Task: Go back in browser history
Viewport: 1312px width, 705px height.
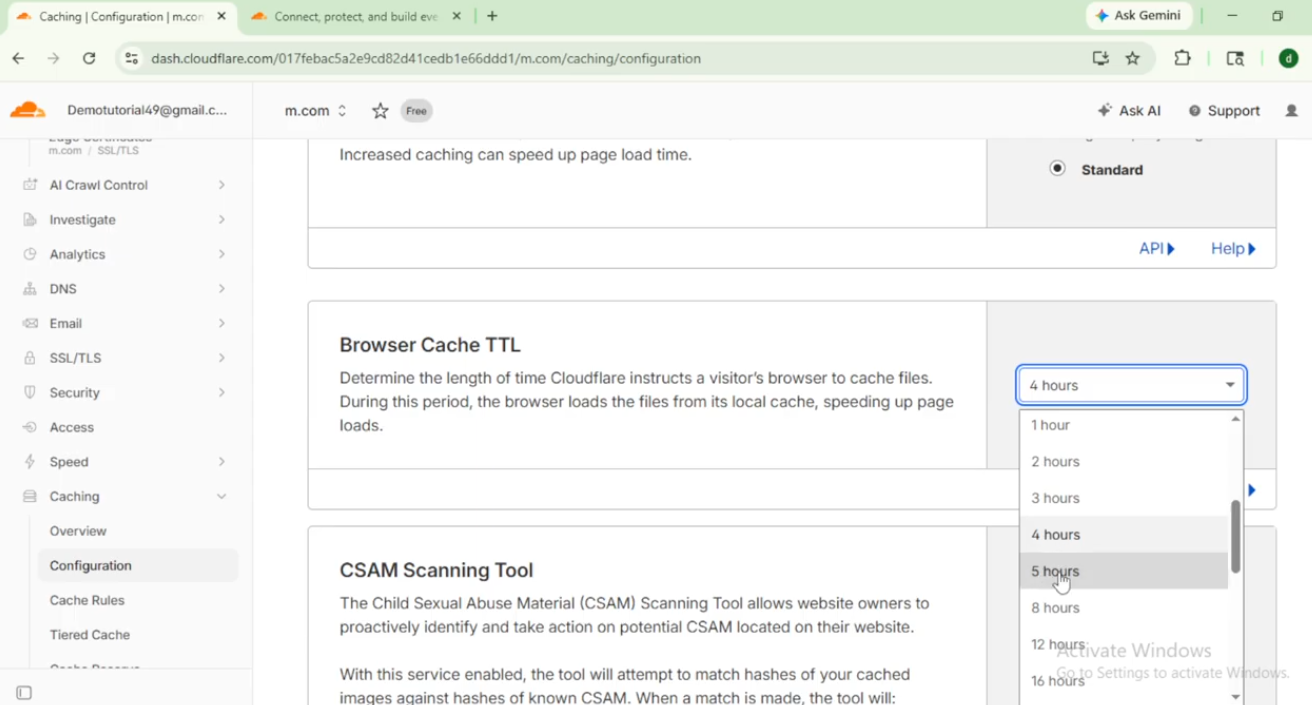Action: [x=18, y=58]
